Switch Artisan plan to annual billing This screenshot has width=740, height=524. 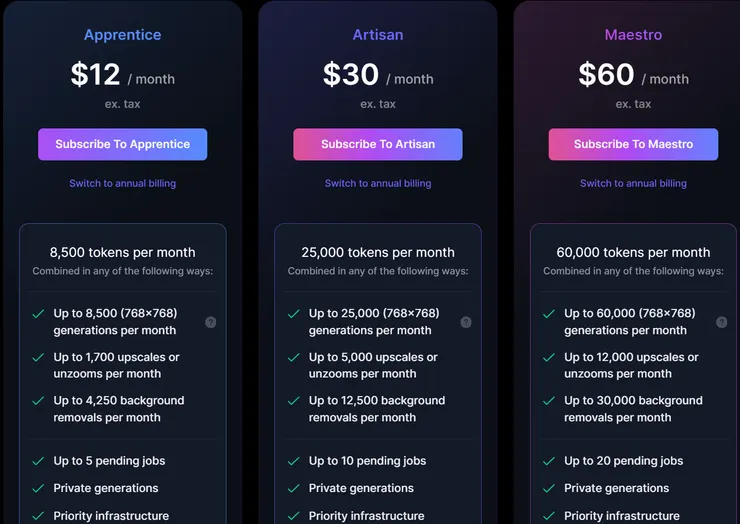[x=378, y=183]
